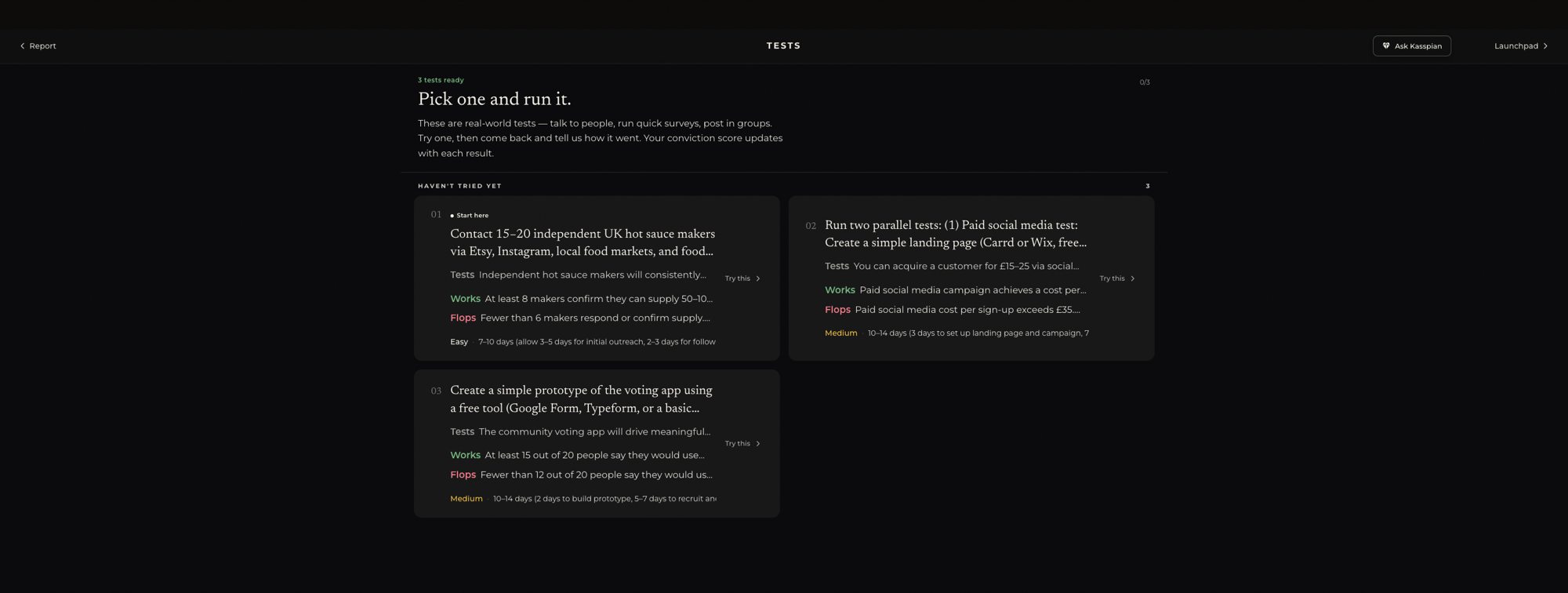Click the Start here dot indicator
Viewport: 1568px width, 593px height.
(452, 216)
